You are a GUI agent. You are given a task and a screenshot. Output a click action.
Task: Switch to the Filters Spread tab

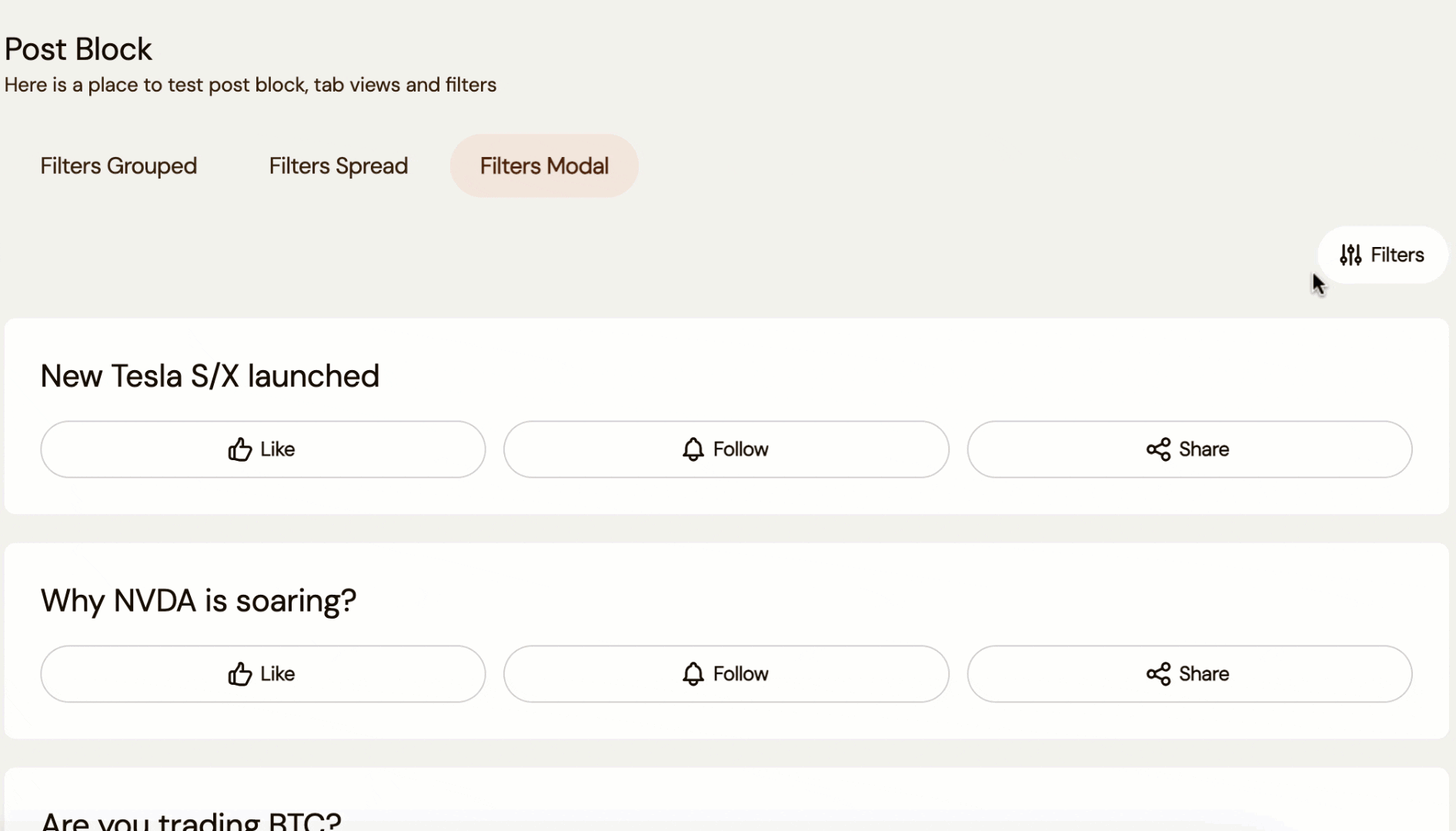(338, 166)
